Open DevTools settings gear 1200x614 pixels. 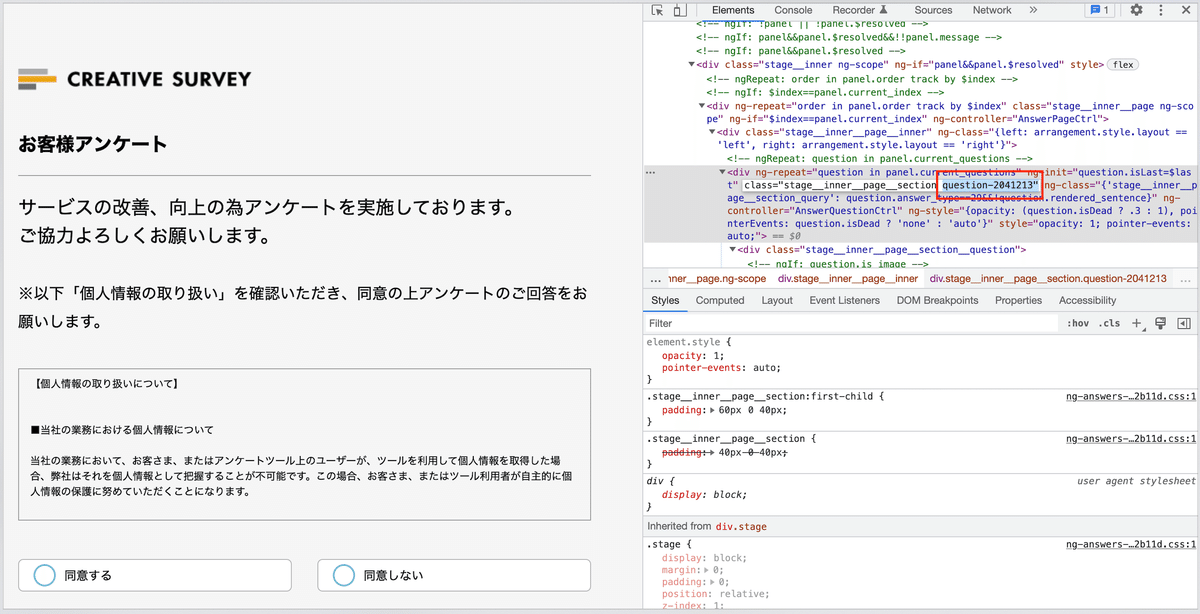[1137, 10]
